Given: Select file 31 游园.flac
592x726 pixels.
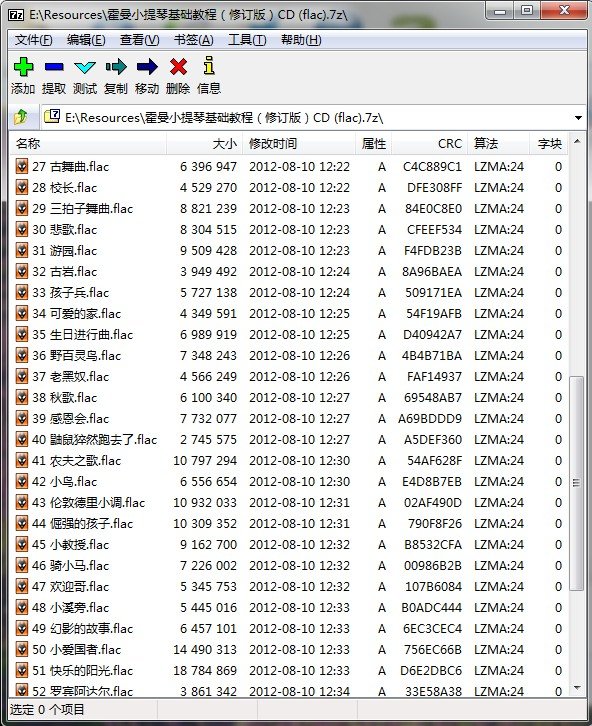Looking at the screenshot, I should pyautogui.click(x=64, y=250).
